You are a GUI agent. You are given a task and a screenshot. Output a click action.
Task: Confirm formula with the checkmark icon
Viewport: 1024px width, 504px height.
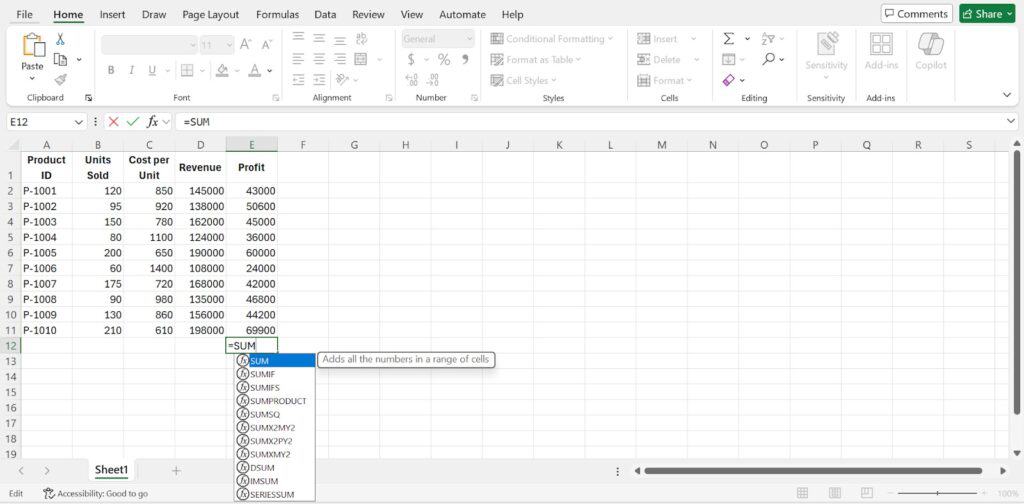(x=133, y=121)
